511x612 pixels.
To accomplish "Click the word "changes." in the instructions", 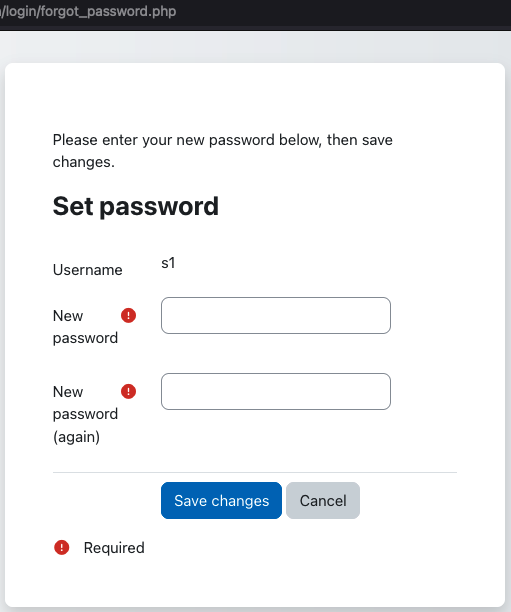I will point(84,162).
